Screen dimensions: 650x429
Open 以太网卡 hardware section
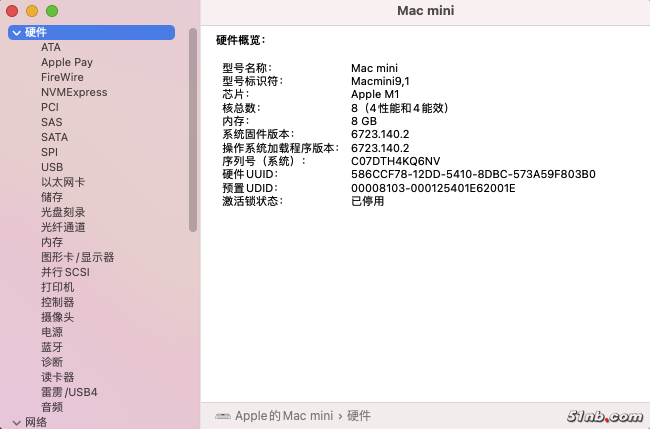63,182
